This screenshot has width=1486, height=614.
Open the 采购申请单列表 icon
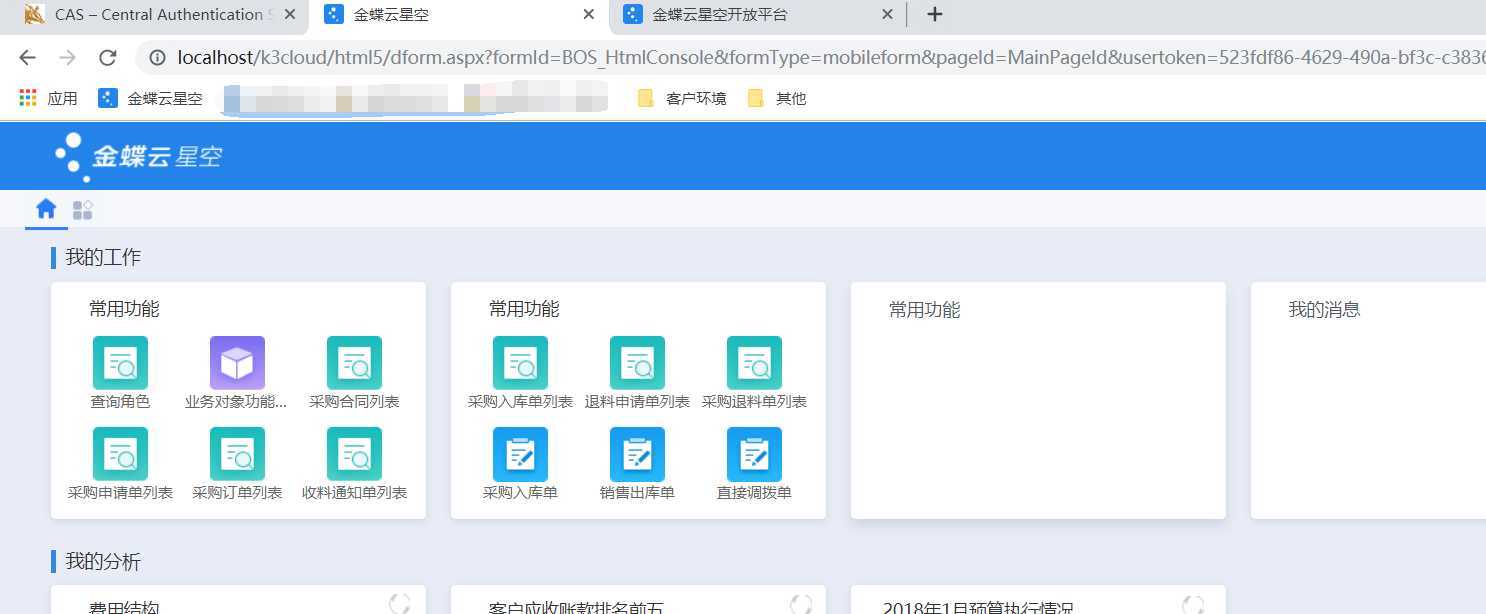click(120, 453)
